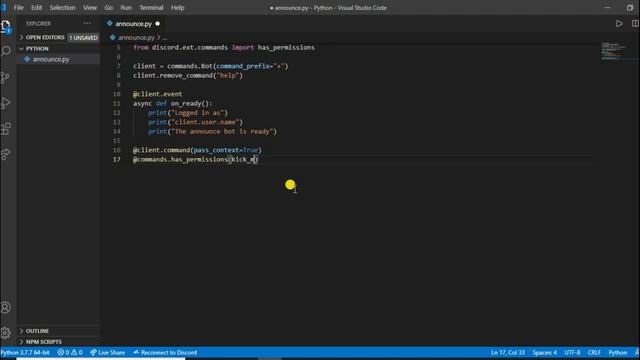Click the async def on_ready(): line
Viewport: 640px width, 360px height.
(173, 103)
